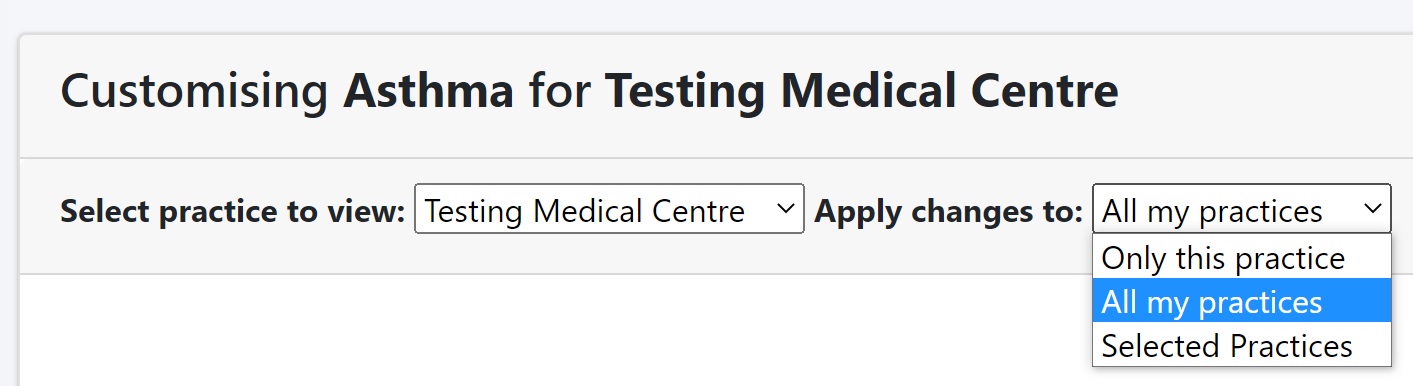Collapse the Apply changes to dropdown
1413x386 pixels.
(x=1241, y=209)
